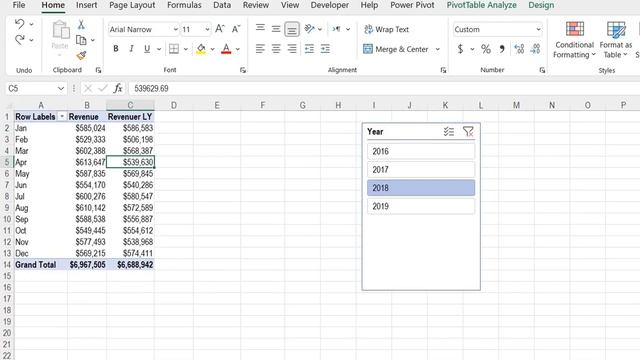Click Merge & Center button

tap(396, 49)
